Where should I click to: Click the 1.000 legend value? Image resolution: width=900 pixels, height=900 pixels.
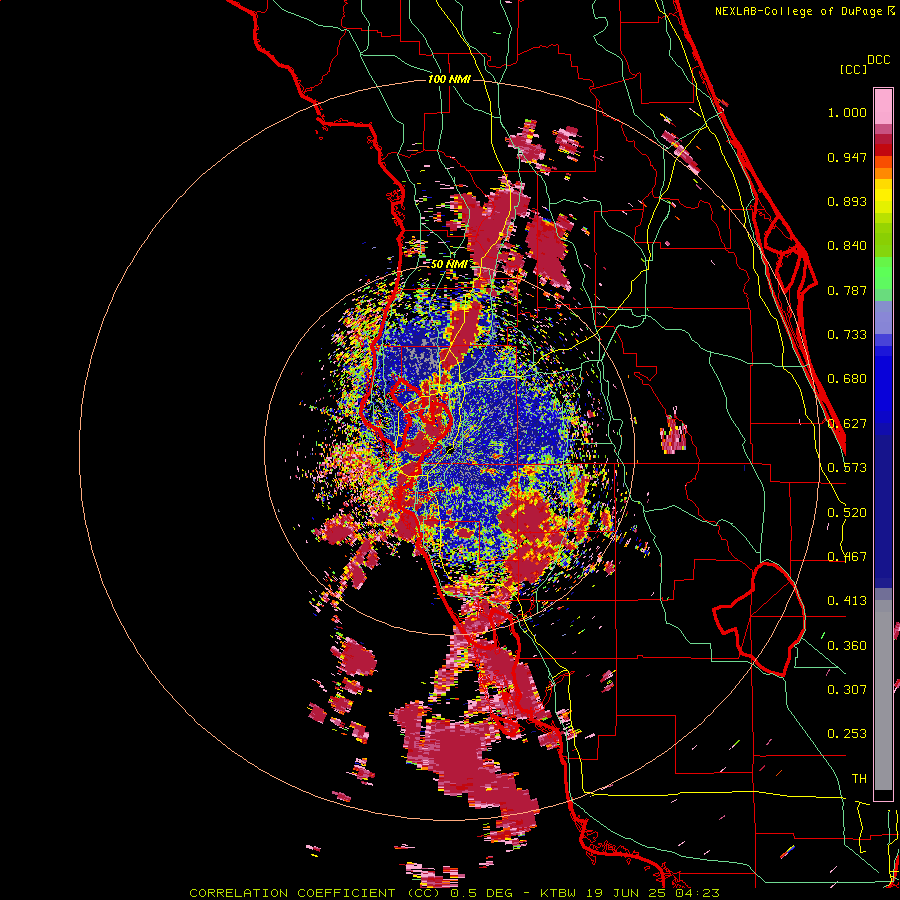point(847,112)
